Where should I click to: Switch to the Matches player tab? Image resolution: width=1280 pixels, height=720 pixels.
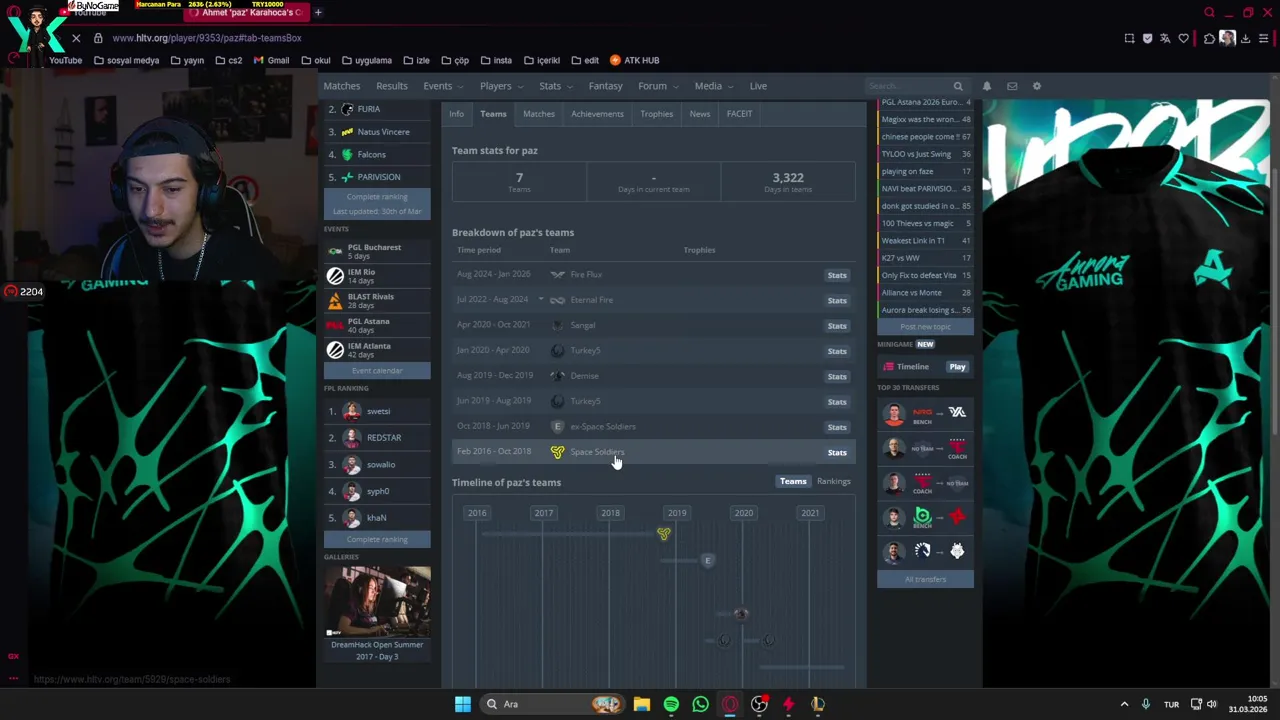pyautogui.click(x=538, y=114)
